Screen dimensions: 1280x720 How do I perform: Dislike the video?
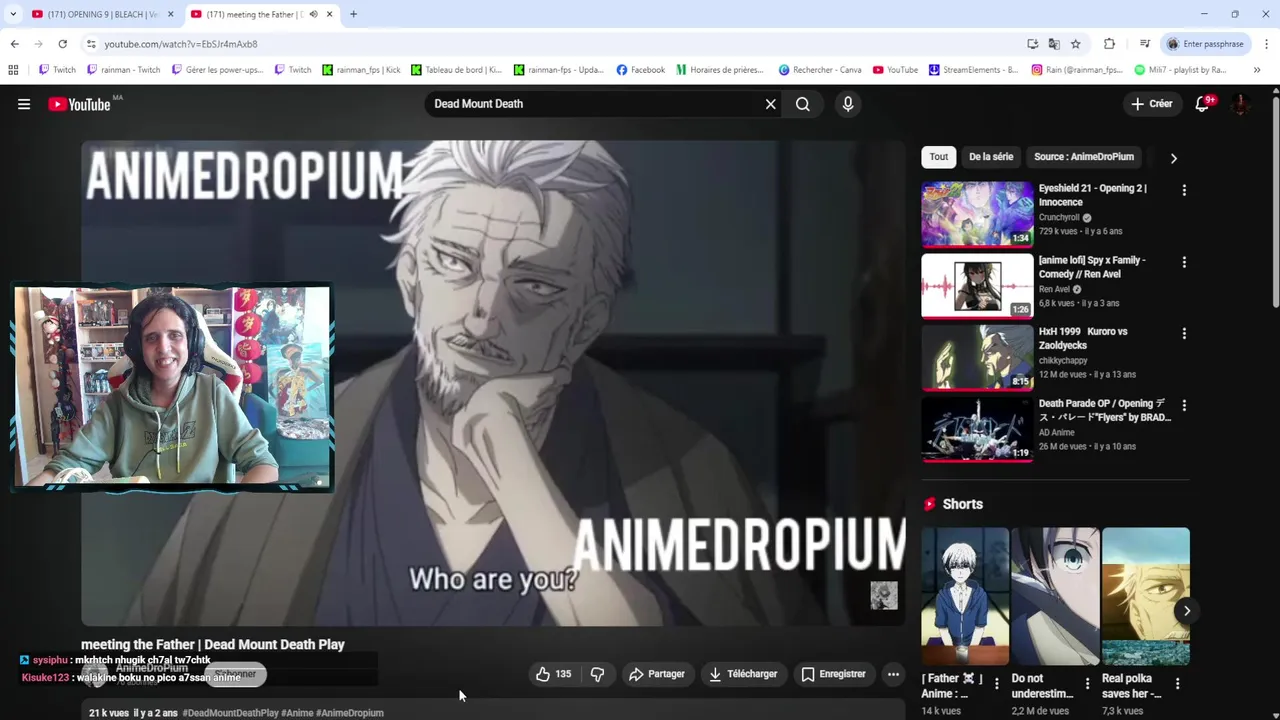597,674
